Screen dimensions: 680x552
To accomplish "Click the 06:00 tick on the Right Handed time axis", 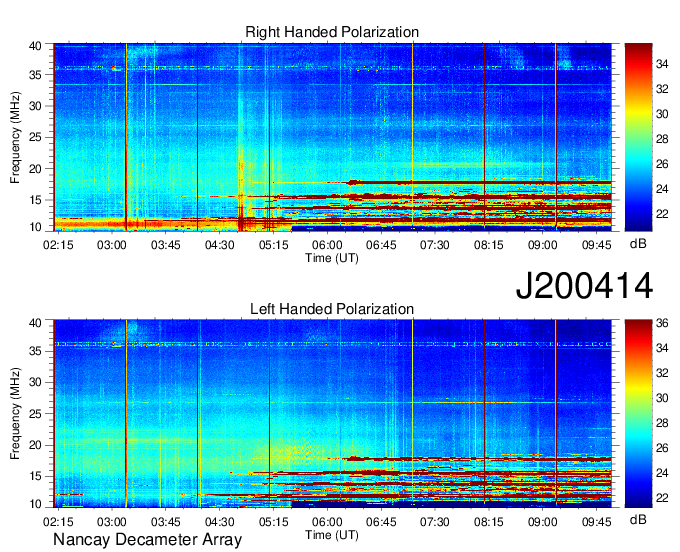I will click(327, 245).
